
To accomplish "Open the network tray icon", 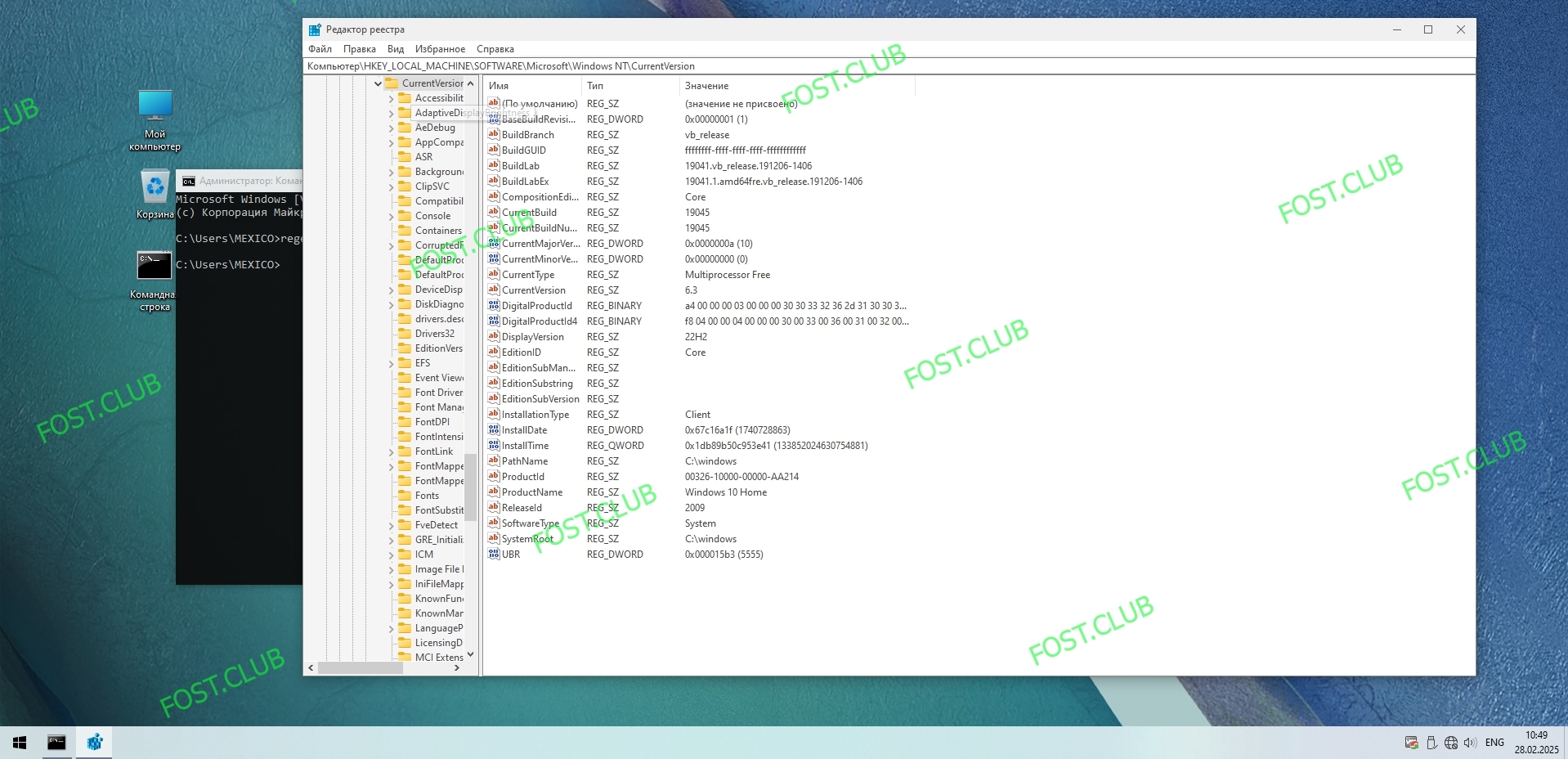I will tap(1451, 743).
